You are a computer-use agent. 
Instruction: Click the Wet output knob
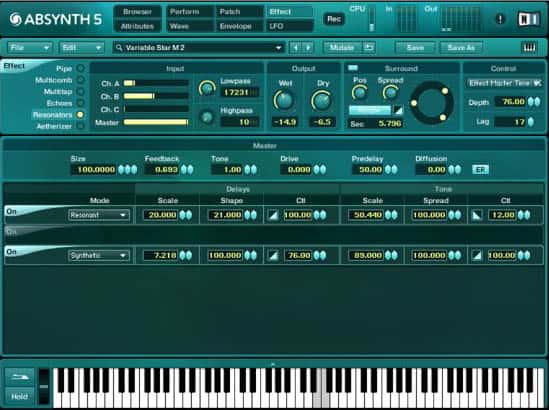284,100
